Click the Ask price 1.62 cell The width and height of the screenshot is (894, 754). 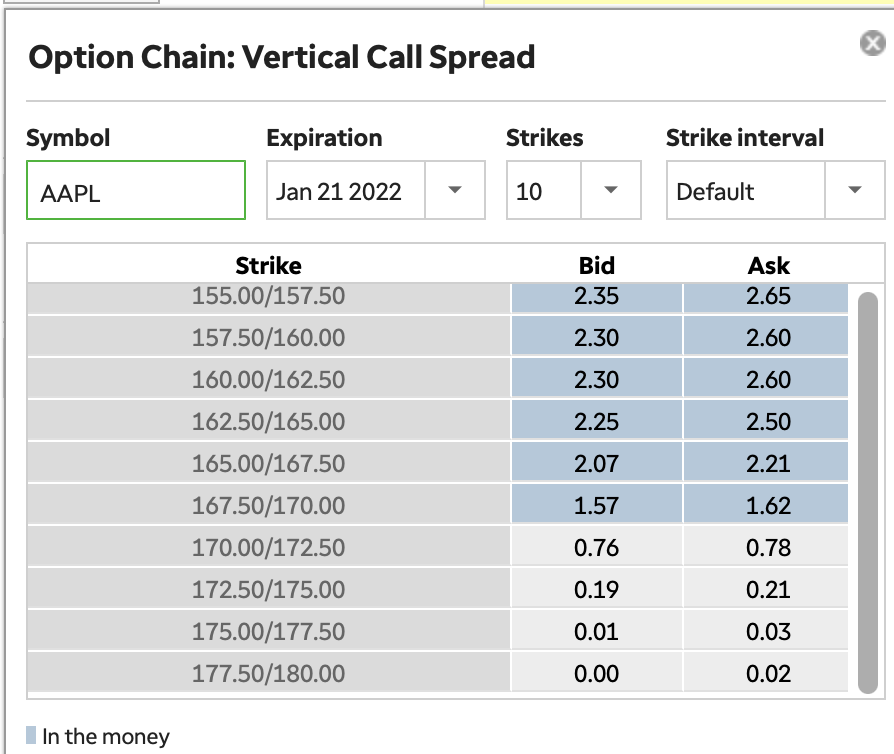click(x=766, y=506)
